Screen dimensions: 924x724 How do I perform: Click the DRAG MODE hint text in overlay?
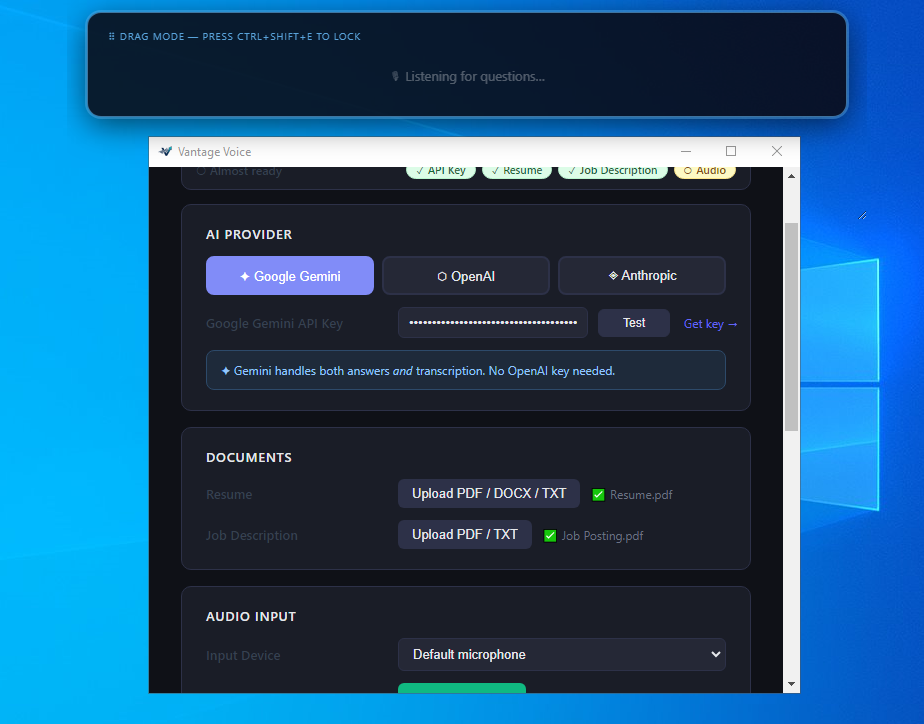coord(240,37)
